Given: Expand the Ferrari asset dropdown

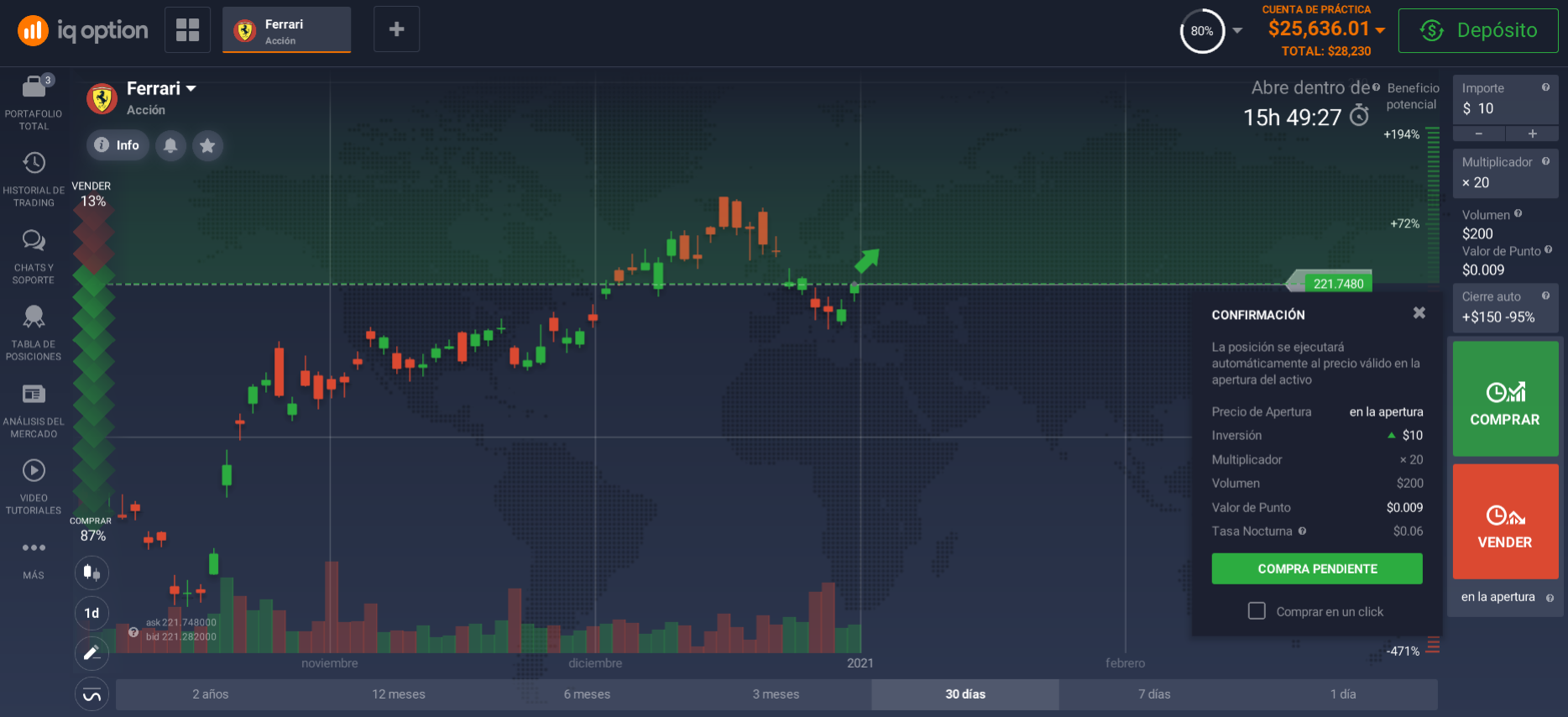Looking at the screenshot, I should coord(191,89).
